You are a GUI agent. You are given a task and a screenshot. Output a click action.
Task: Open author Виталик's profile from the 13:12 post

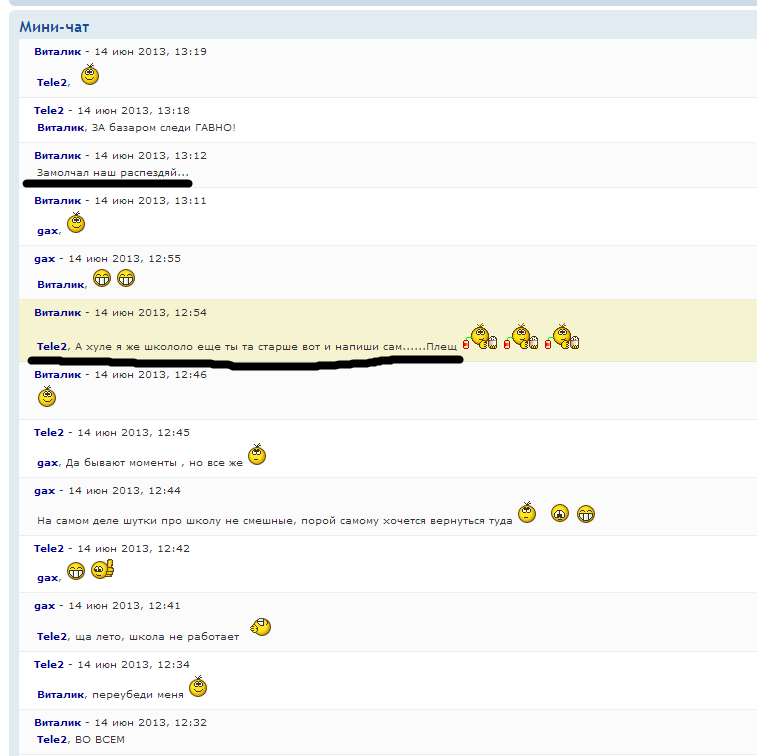[57, 155]
